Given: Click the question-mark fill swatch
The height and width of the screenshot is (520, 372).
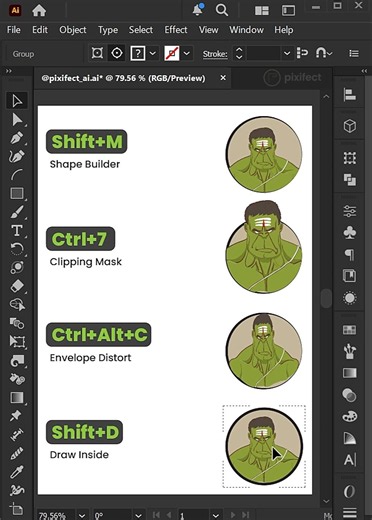Looking at the screenshot, I should [x=138, y=53].
